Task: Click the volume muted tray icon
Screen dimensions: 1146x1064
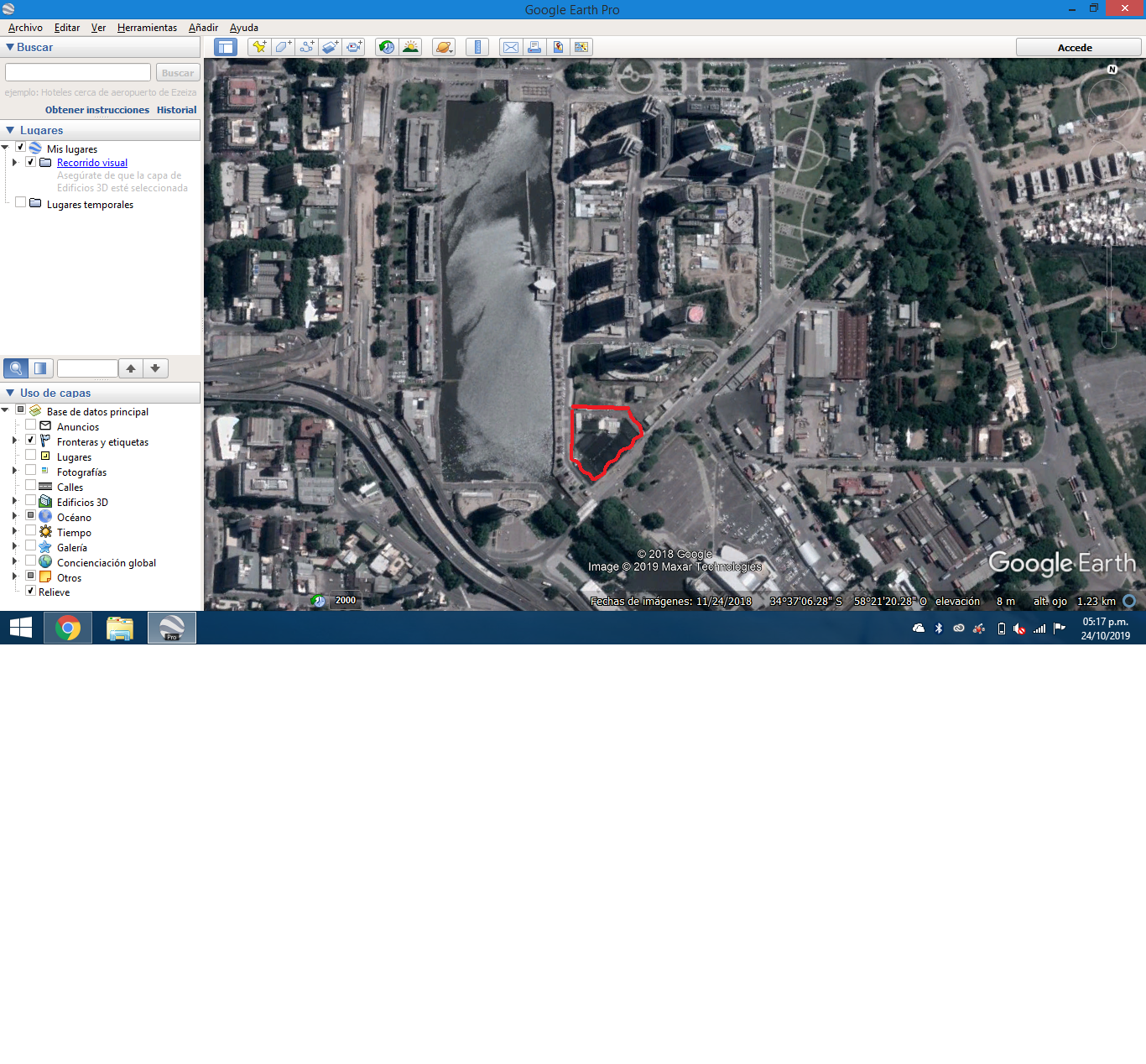Action: pyautogui.click(x=1019, y=628)
